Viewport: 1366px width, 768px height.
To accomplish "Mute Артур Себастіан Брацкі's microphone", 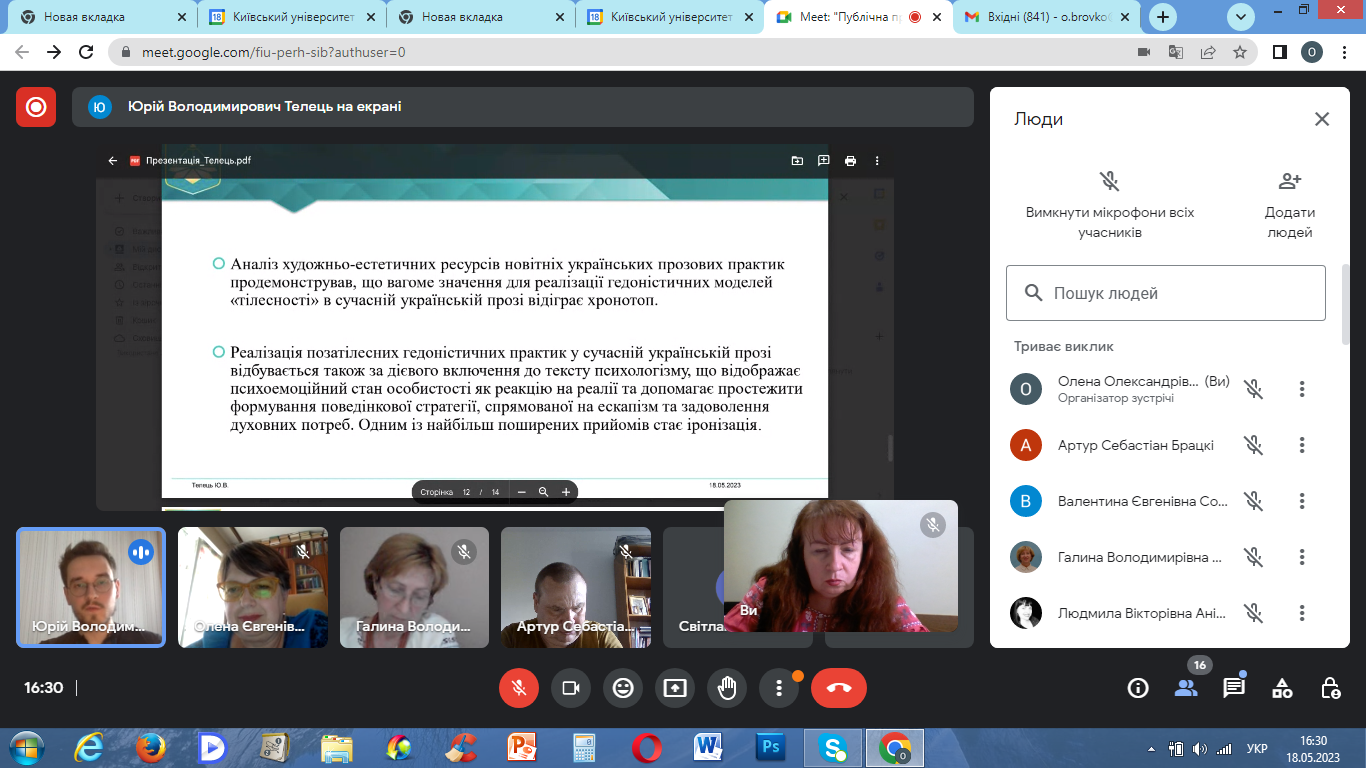I will (x=1253, y=445).
